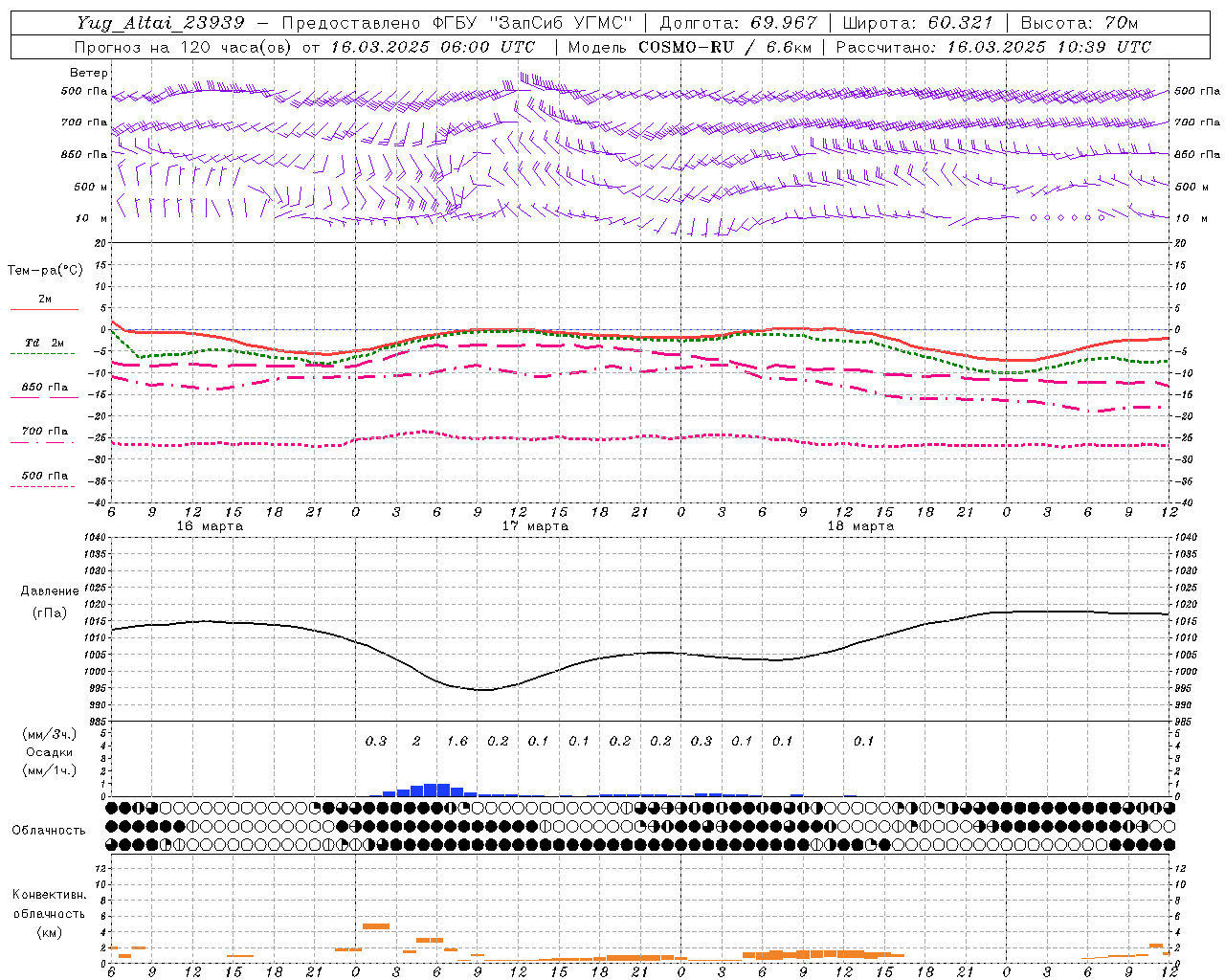
Task: Click the precipitation amount value 1.6
Action: [457, 741]
